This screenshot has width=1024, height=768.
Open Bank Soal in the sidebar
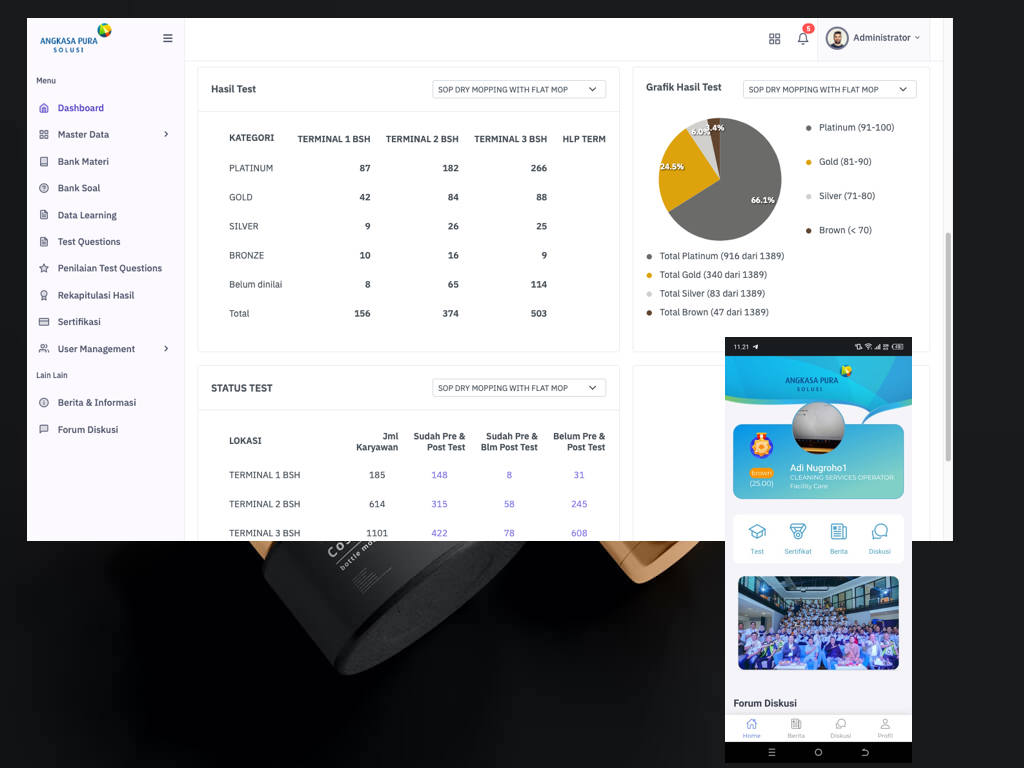point(78,188)
